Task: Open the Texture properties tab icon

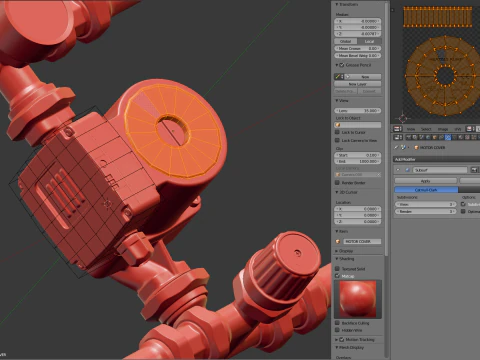Action: (467, 137)
